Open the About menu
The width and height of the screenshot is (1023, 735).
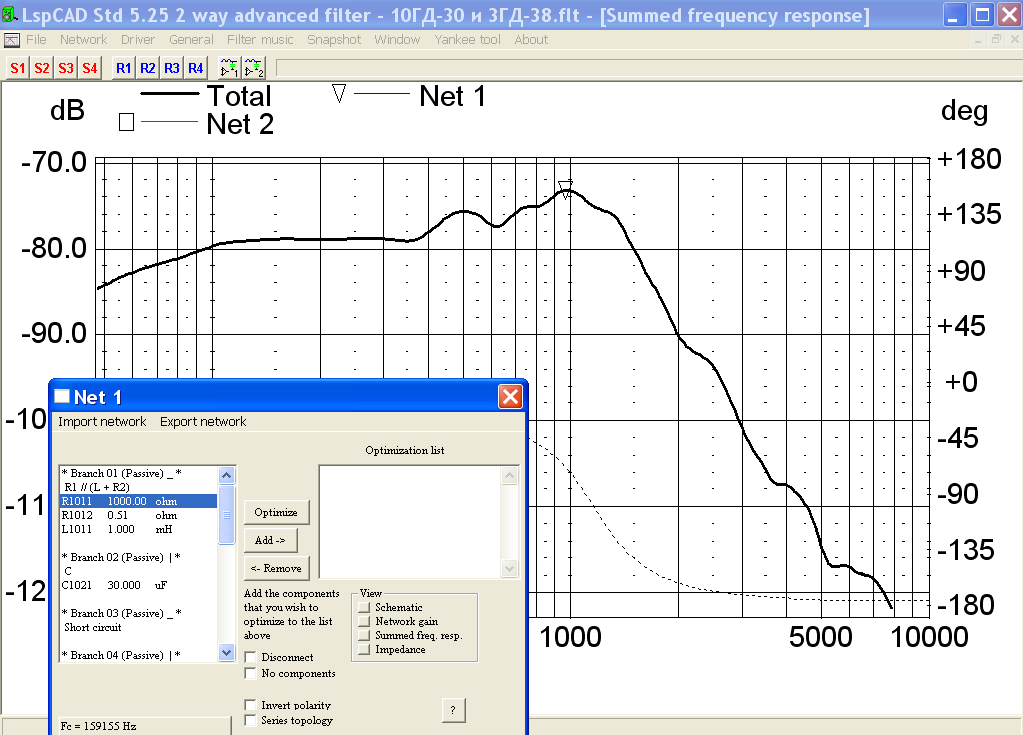click(x=531, y=40)
